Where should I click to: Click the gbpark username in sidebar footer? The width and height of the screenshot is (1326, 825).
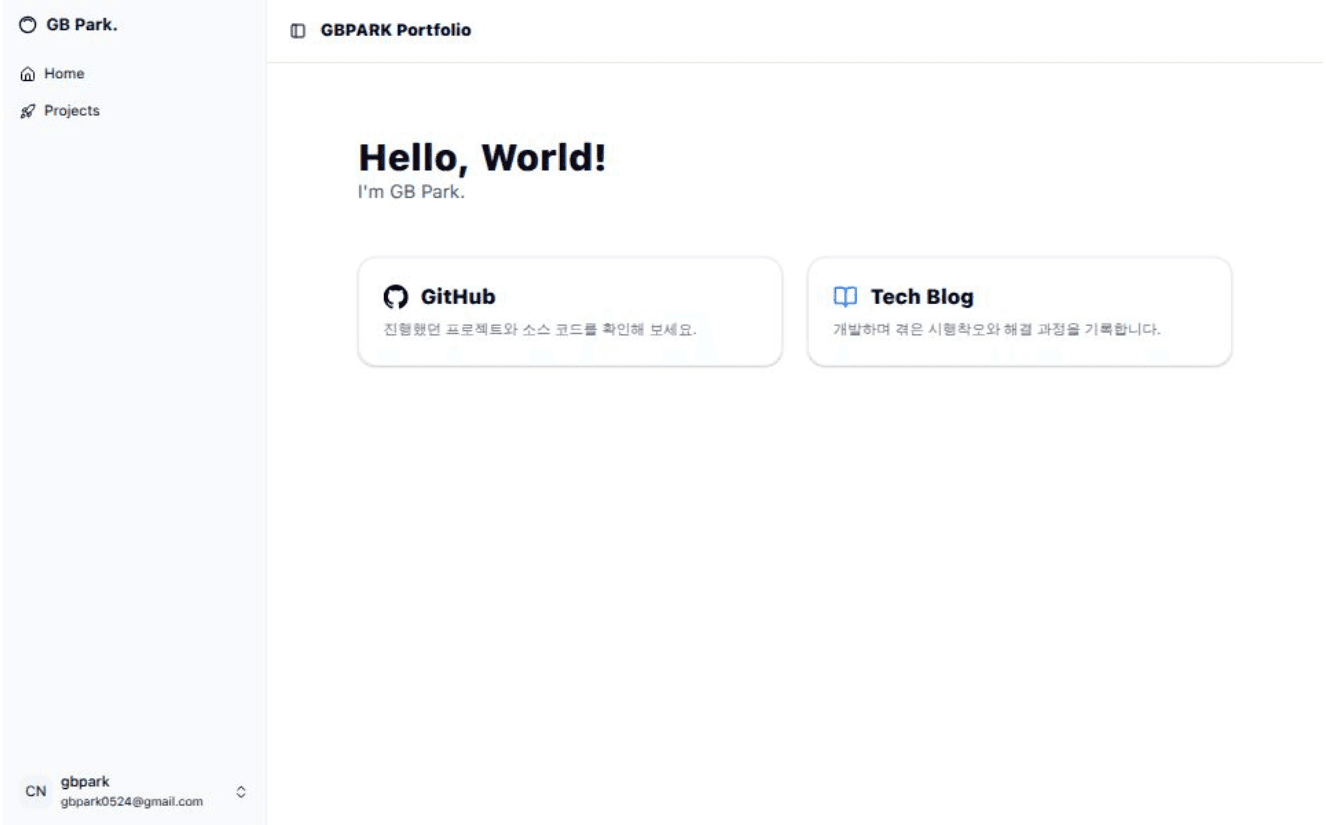tap(85, 782)
